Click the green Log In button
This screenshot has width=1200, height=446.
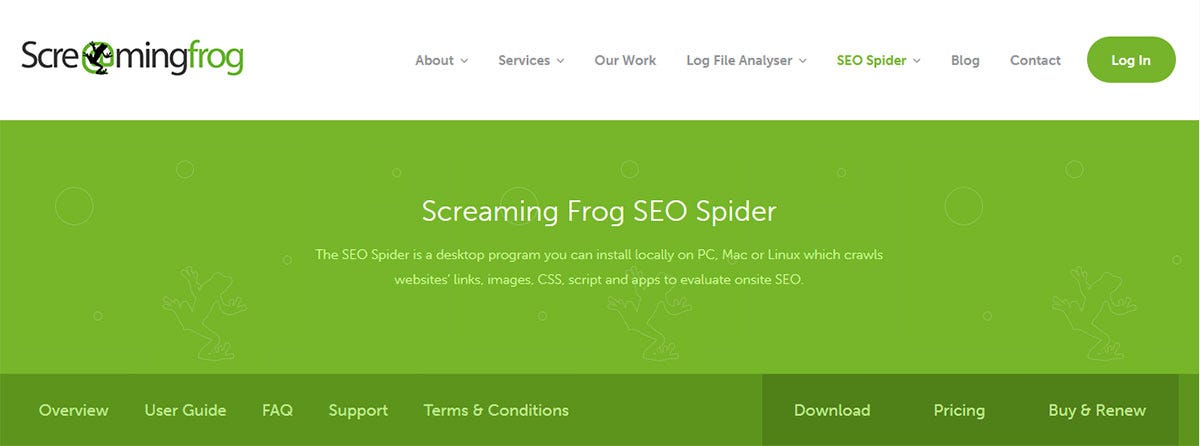1131,60
